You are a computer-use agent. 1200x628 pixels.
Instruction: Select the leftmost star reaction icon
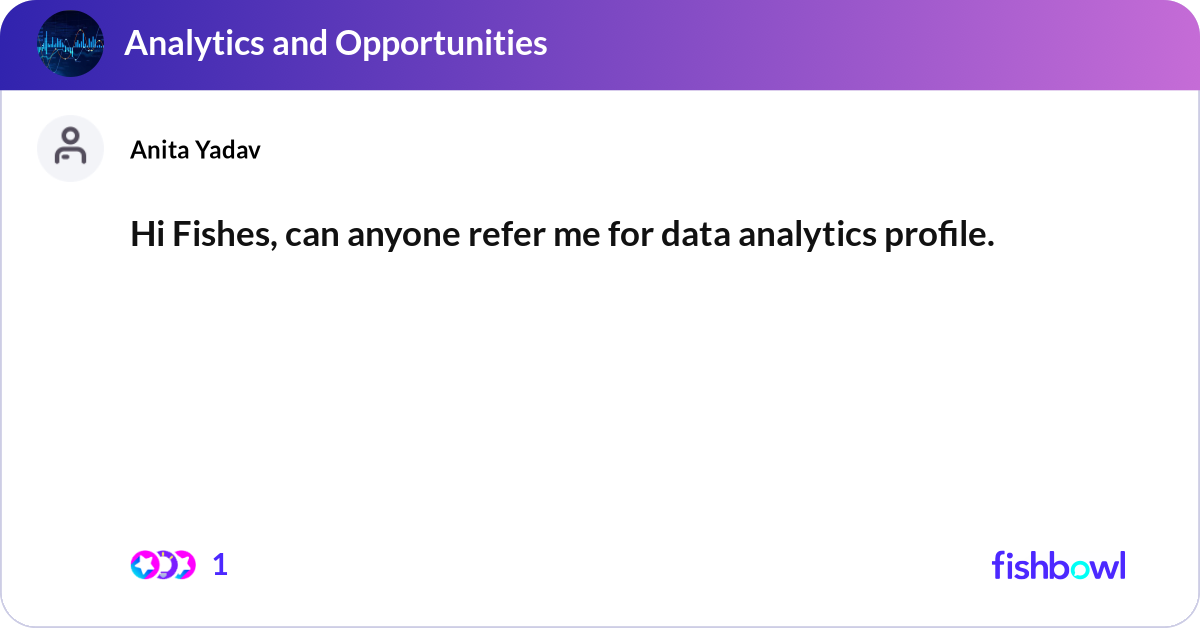(145, 565)
